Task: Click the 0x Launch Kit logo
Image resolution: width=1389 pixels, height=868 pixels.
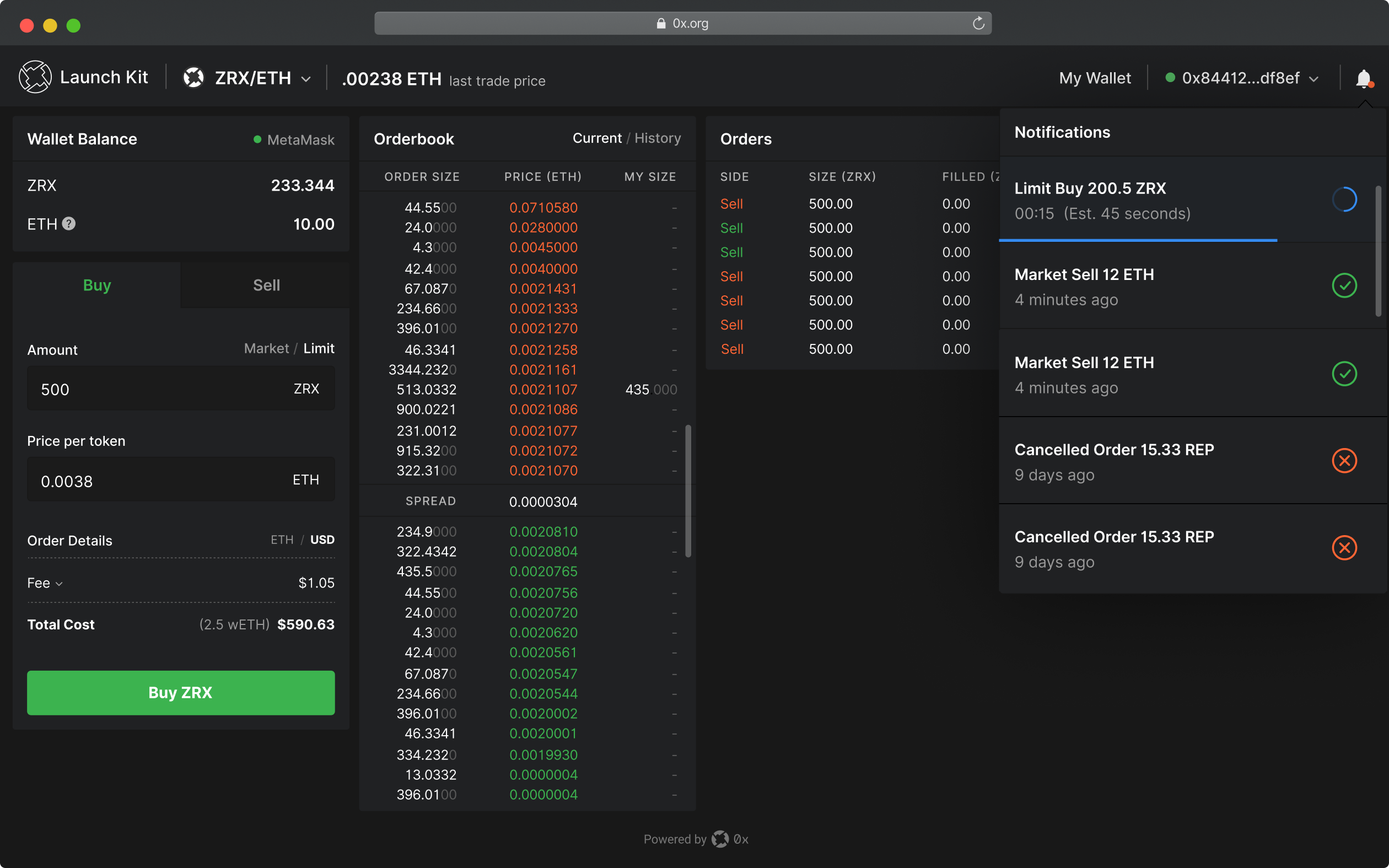Action: (36, 77)
